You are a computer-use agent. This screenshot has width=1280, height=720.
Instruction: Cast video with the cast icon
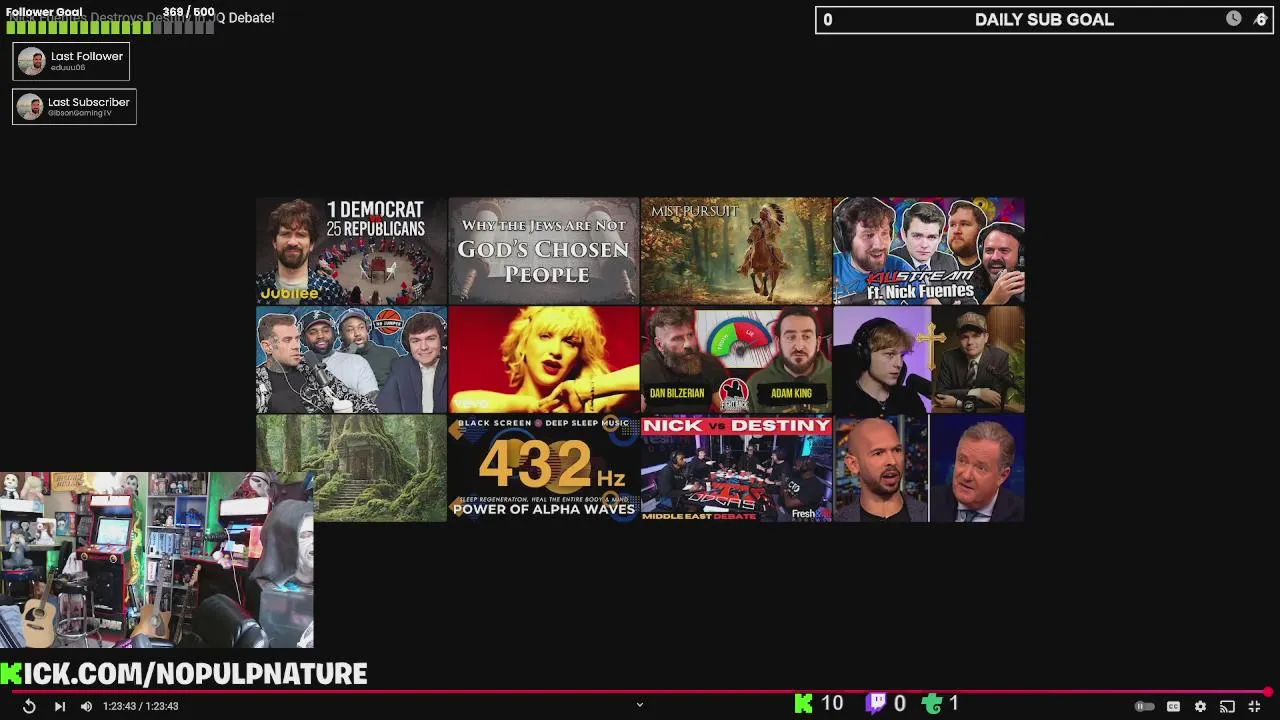point(1227,706)
